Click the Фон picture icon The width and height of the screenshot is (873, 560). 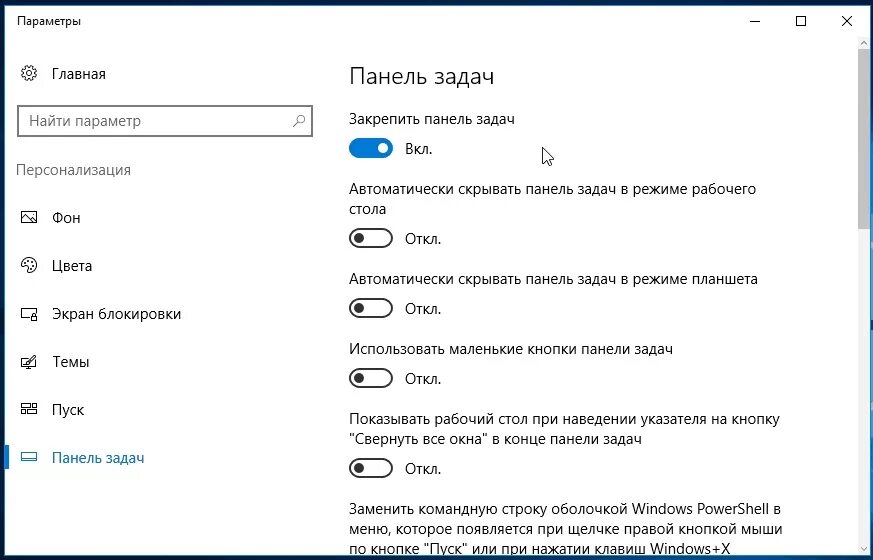tap(29, 217)
